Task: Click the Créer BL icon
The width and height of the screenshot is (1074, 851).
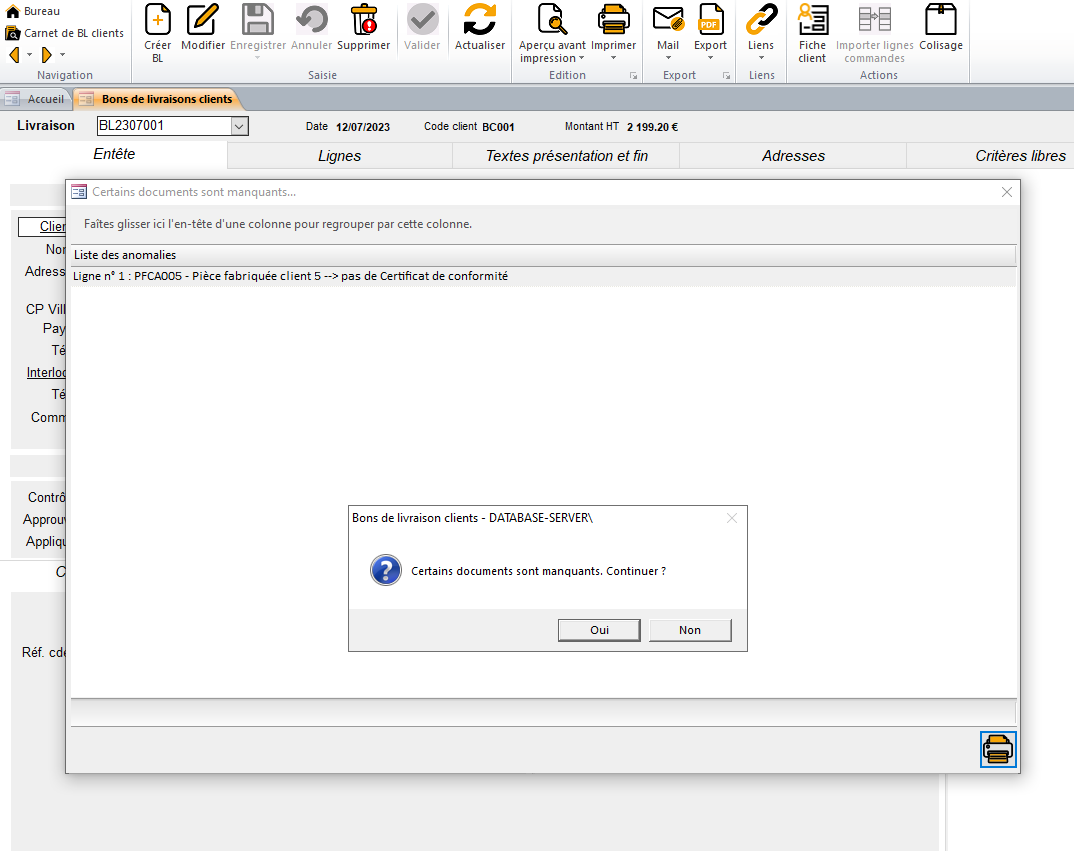Action: coord(158,21)
